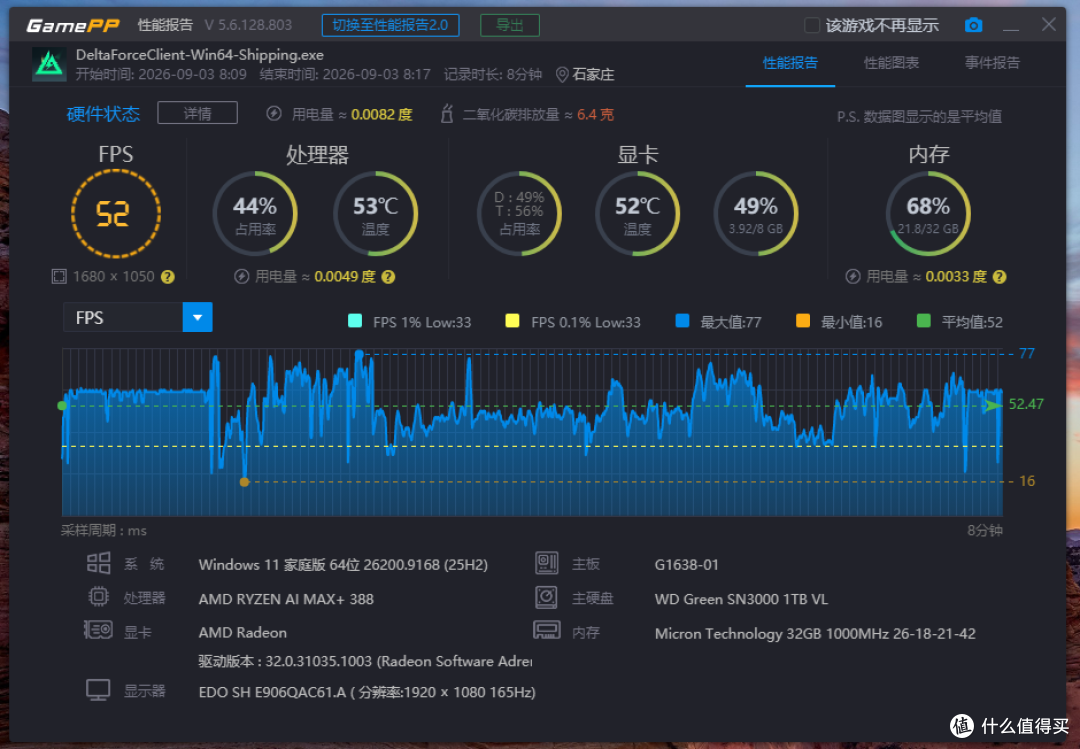Open the FPS chart metric dropdown arrow
Screen dimensions: 1080x749
(197, 317)
